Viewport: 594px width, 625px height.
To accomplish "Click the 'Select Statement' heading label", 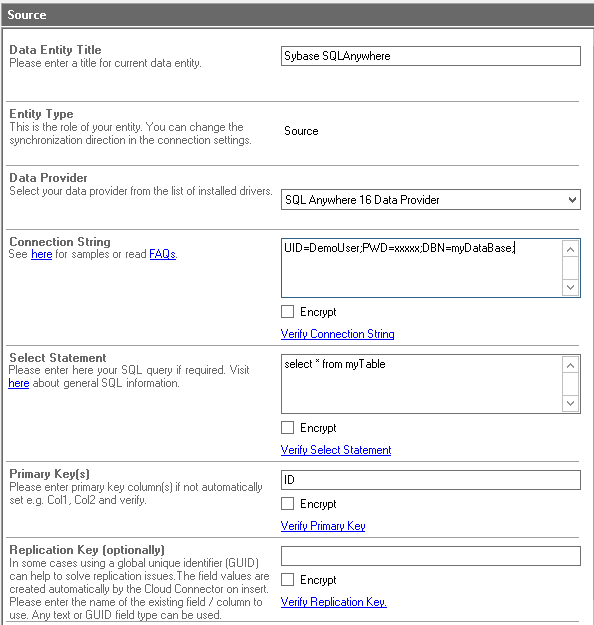I will click(x=58, y=358).
